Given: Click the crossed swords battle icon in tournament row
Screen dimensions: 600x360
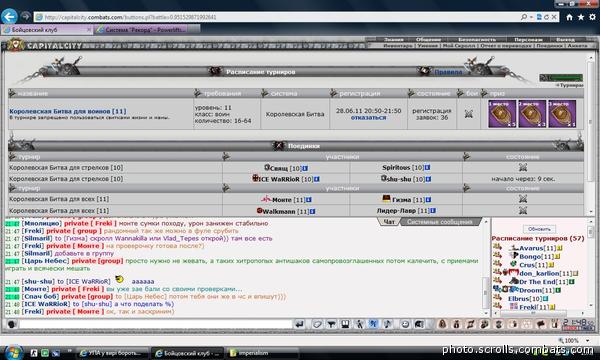Looking at the screenshot, I should coord(468,114).
